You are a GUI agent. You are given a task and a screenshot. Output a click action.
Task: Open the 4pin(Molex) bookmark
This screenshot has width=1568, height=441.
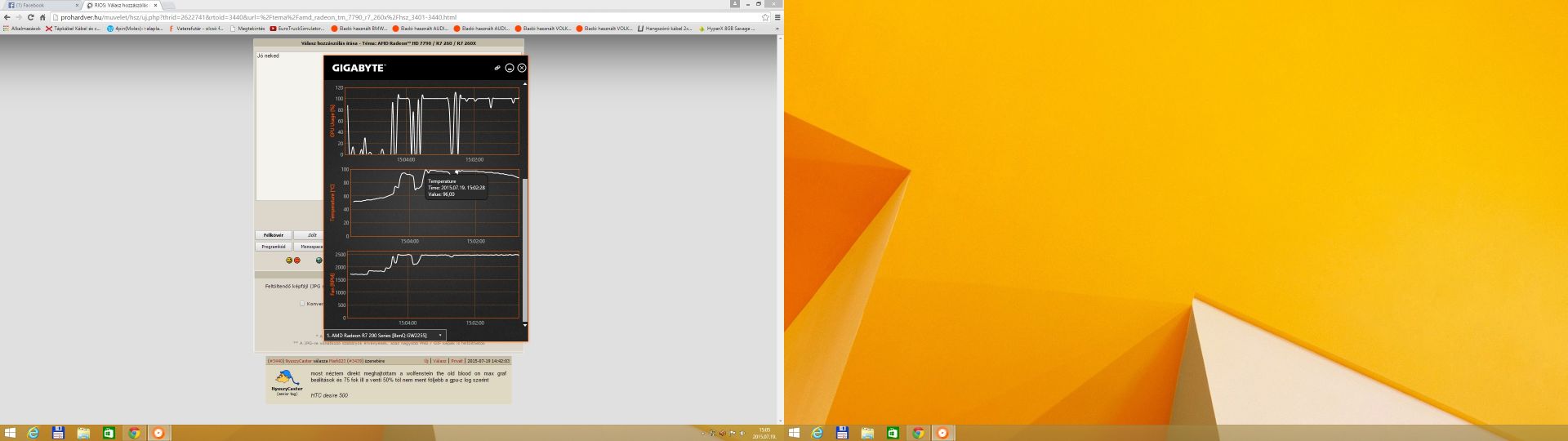tap(135, 29)
